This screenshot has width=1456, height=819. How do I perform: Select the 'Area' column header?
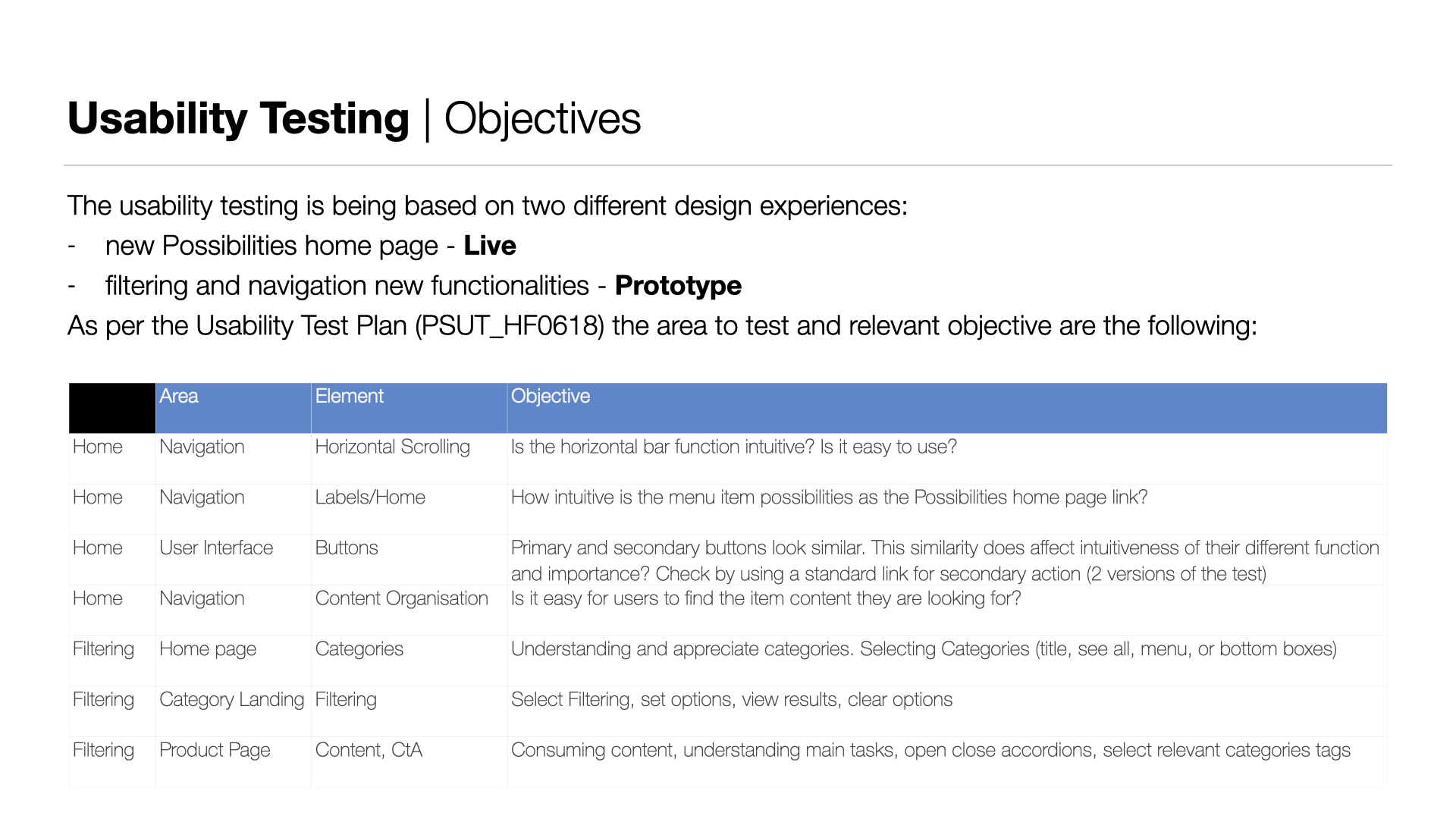coord(179,396)
